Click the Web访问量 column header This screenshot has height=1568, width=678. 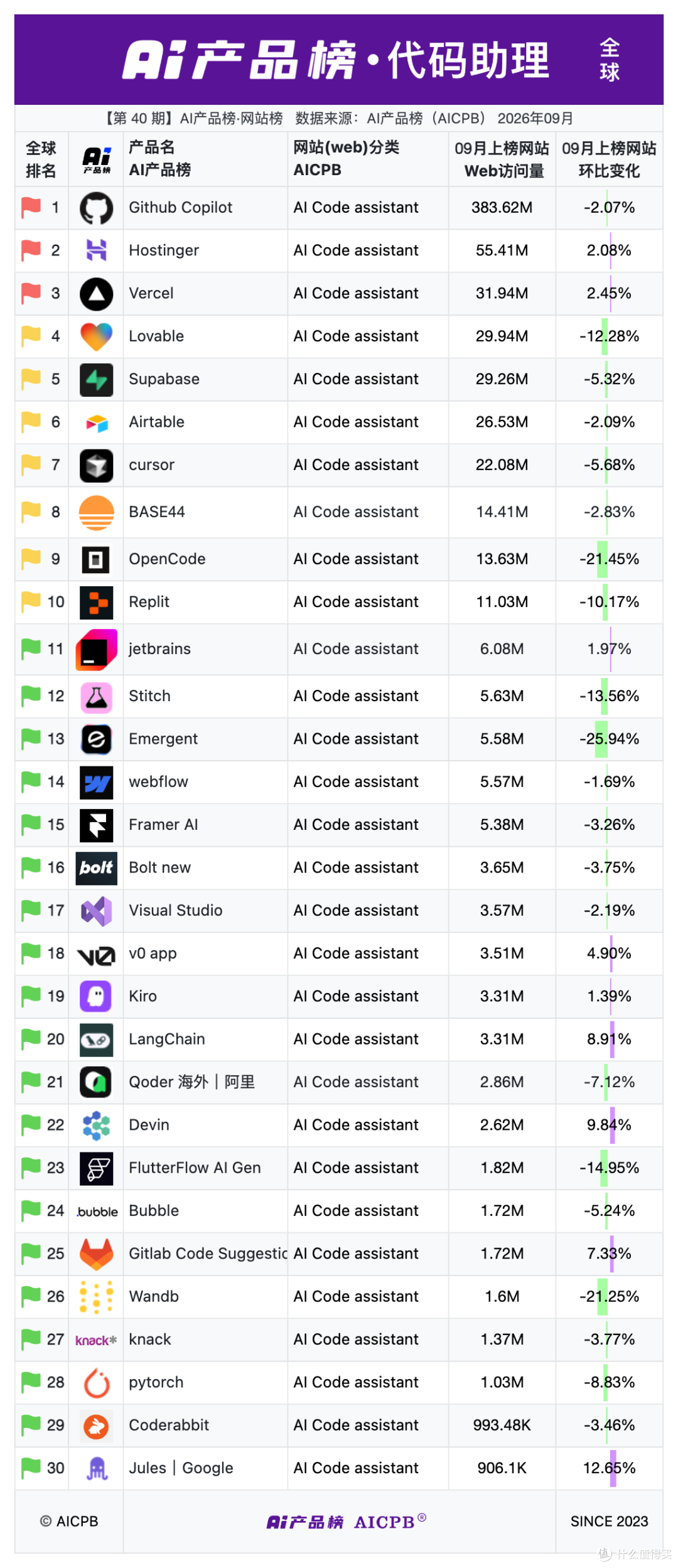click(x=502, y=159)
